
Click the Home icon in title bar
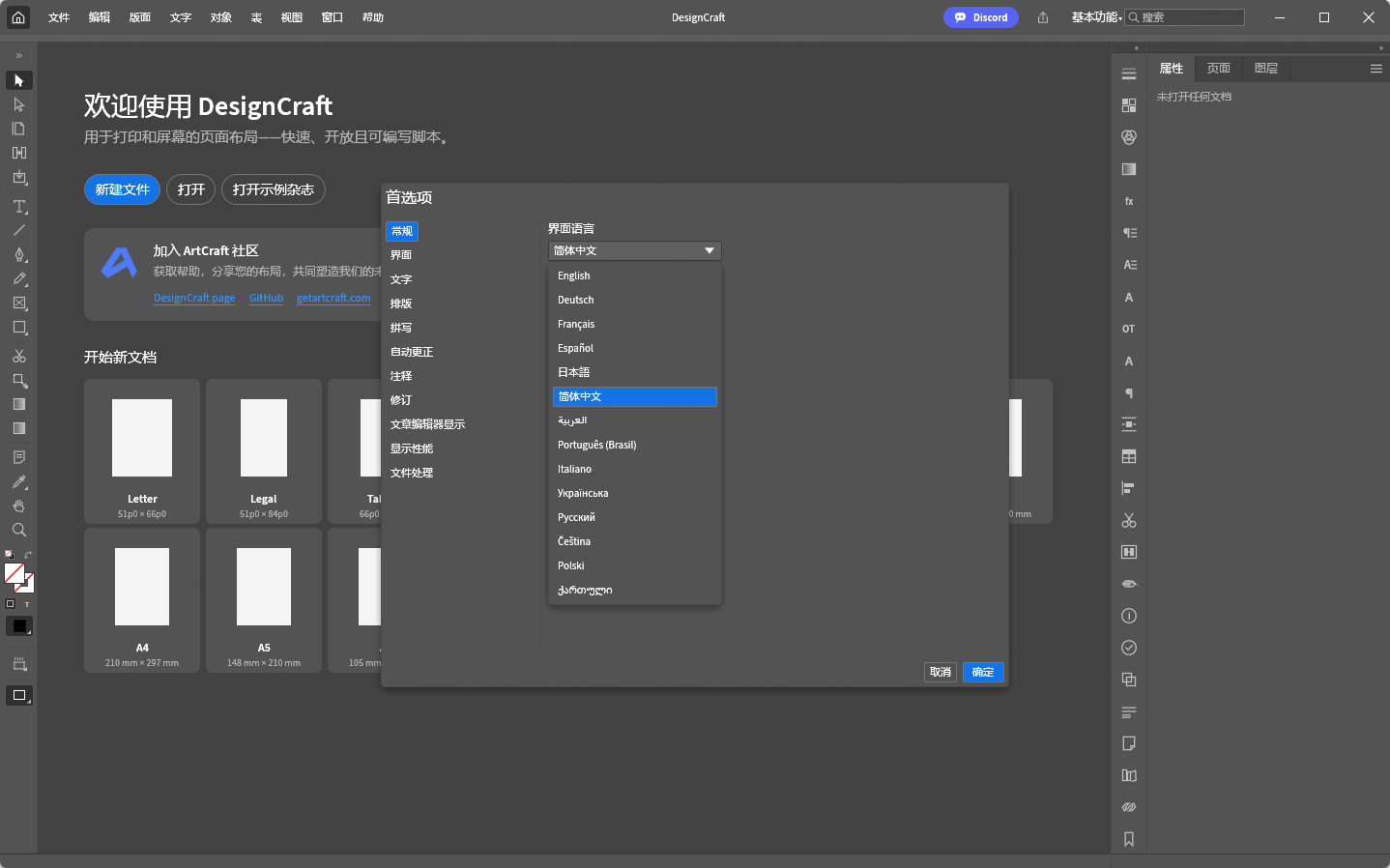(x=18, y=17)
